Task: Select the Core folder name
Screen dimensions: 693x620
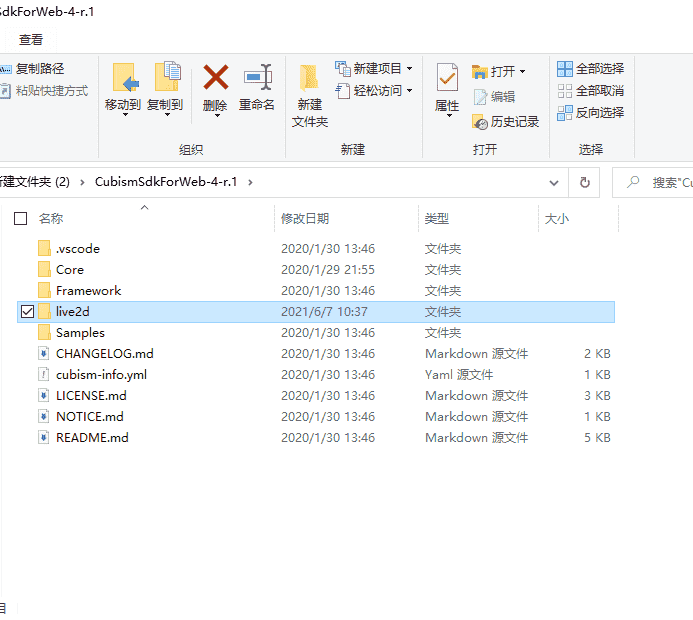Action: point(70,270)
